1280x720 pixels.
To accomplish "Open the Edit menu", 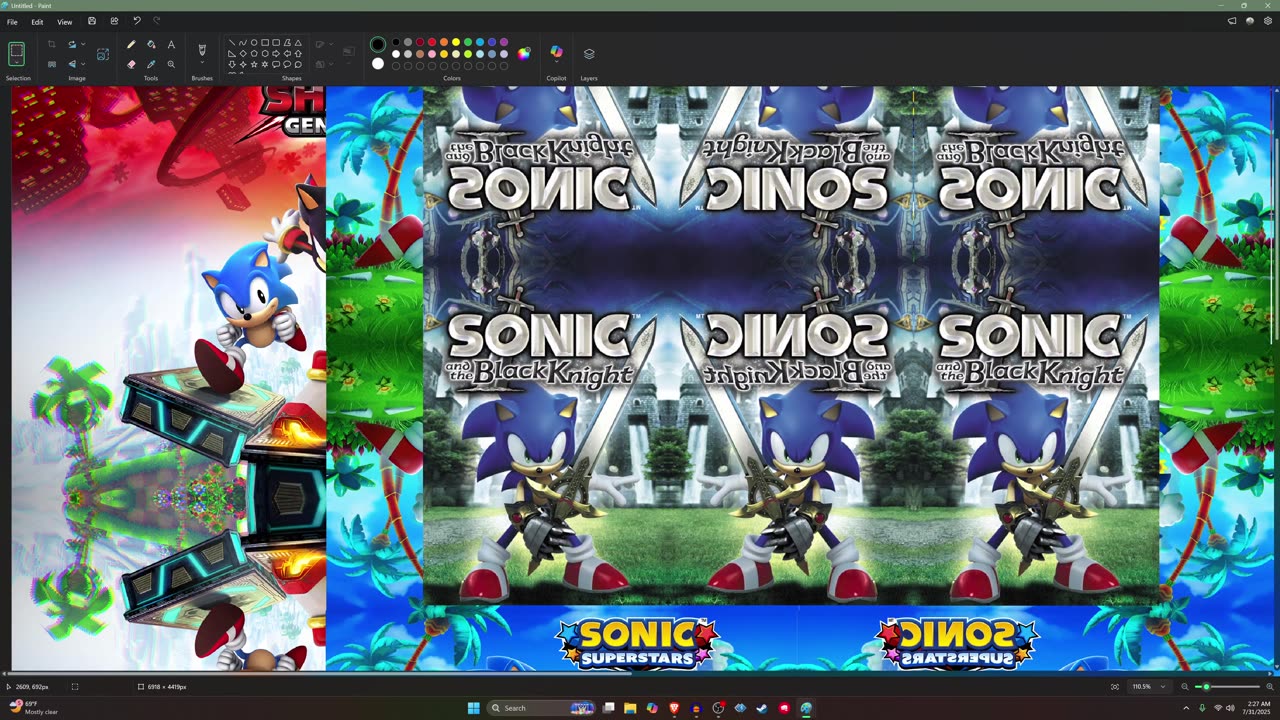I will (37, 21).
